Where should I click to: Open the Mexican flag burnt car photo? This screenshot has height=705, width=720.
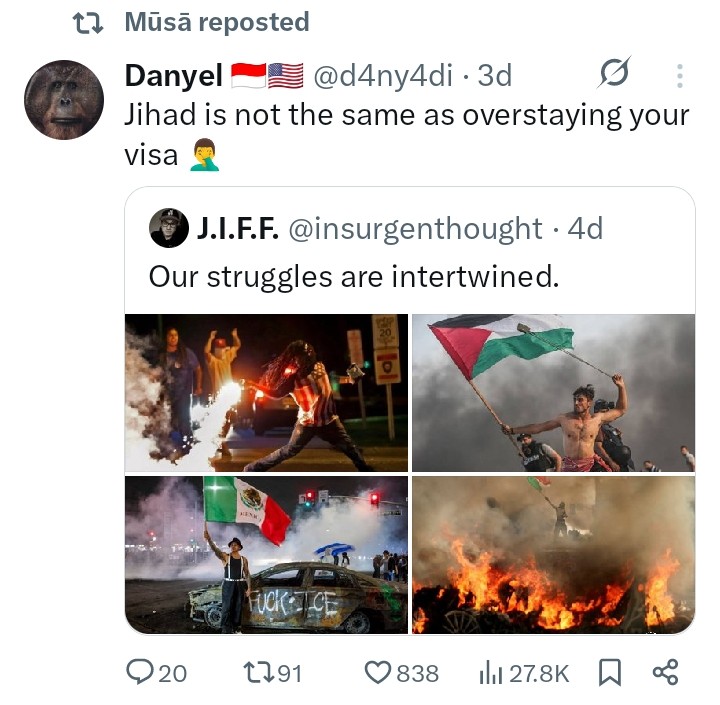click(x=266, y=555)
